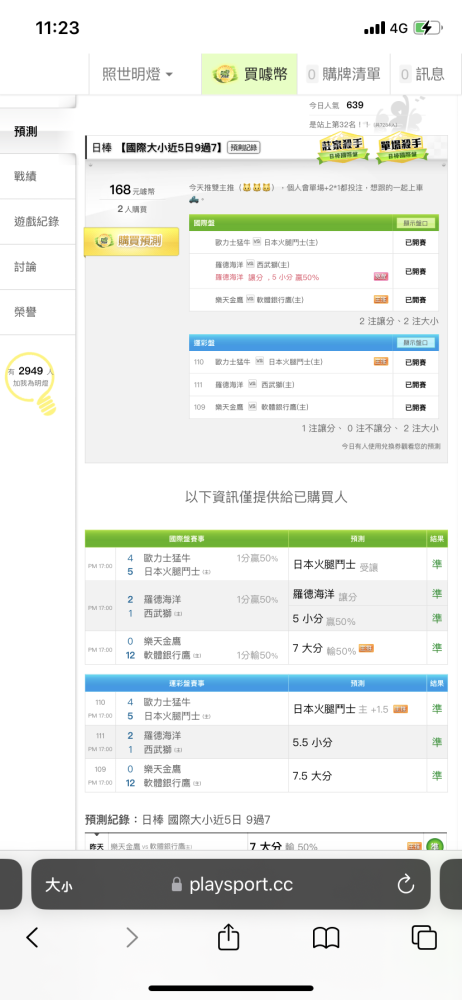Click the 預測紀錄：日棒 國際大小近5日 heading
Viewport: 462px width, 1000px height.
tap(179, 819)
